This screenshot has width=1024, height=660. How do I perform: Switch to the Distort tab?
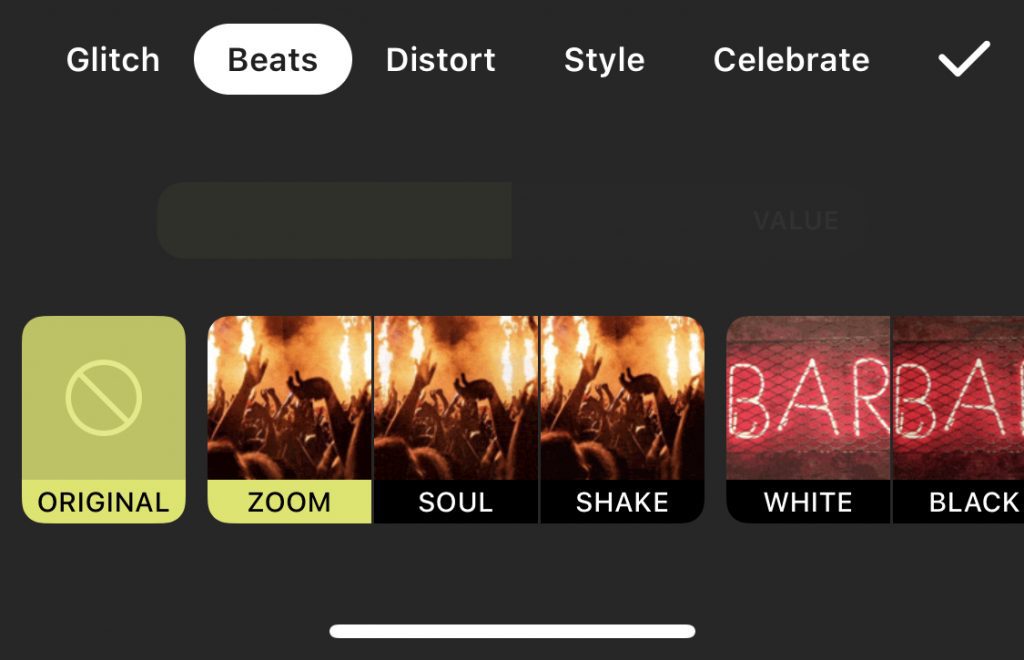440,60
